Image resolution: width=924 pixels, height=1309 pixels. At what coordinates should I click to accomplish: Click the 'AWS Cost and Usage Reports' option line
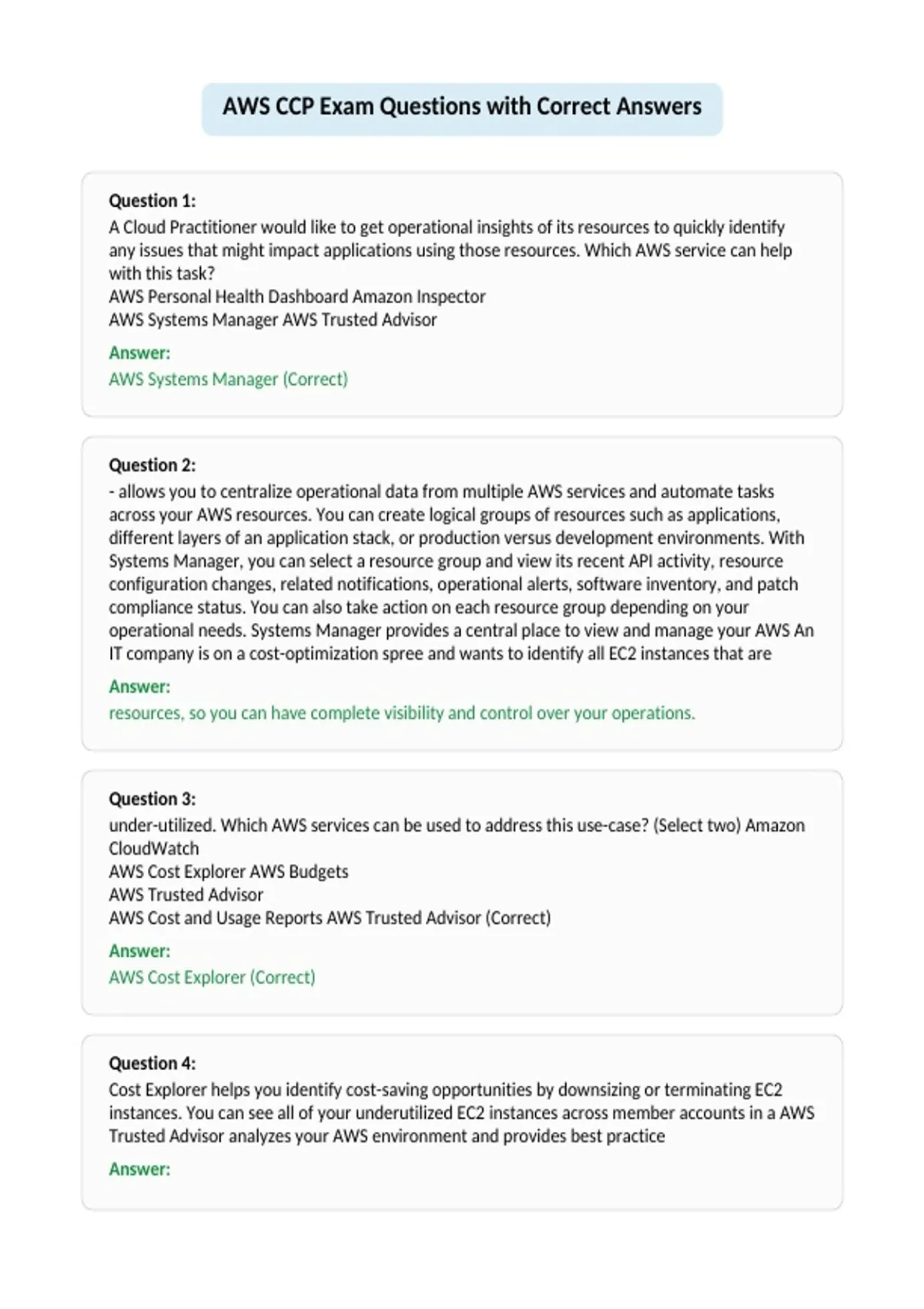[x=330, y=918]
